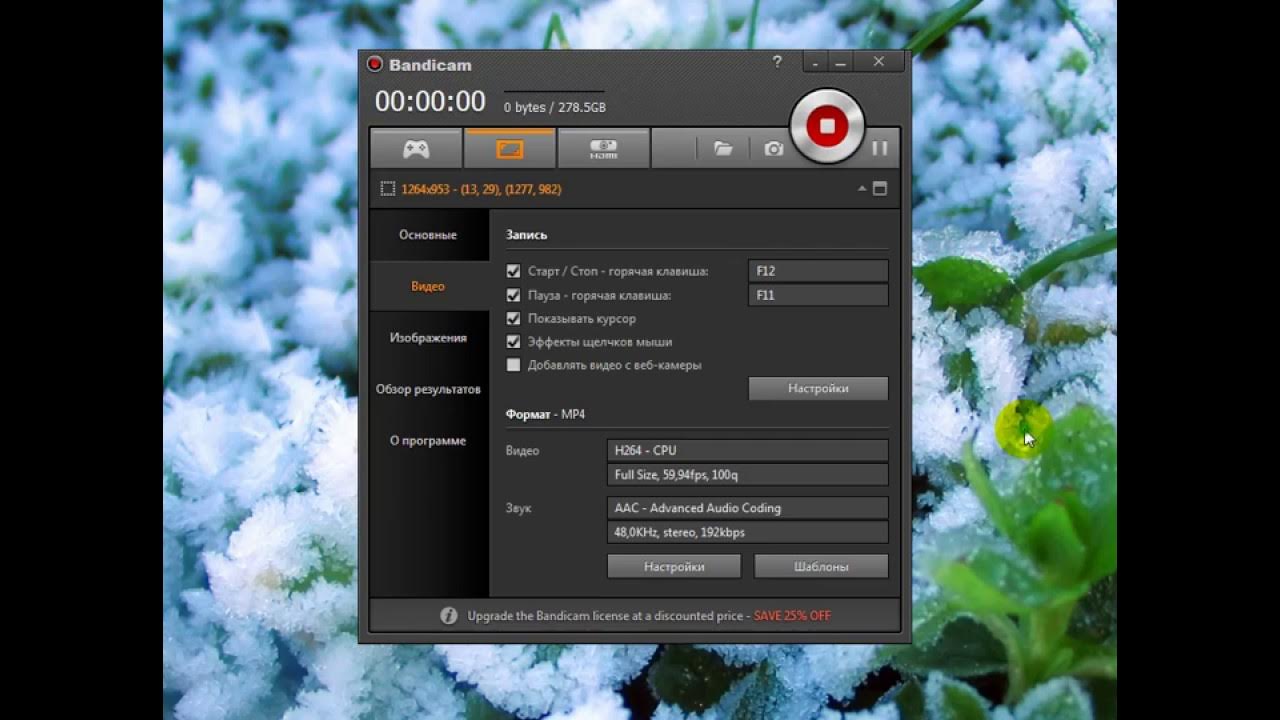Image resolution: width=1280 pixels, height=720 pixels.
Task: Click the 48,0KHz, stereo, 192kbps field
Action: [x=747, y=532]
